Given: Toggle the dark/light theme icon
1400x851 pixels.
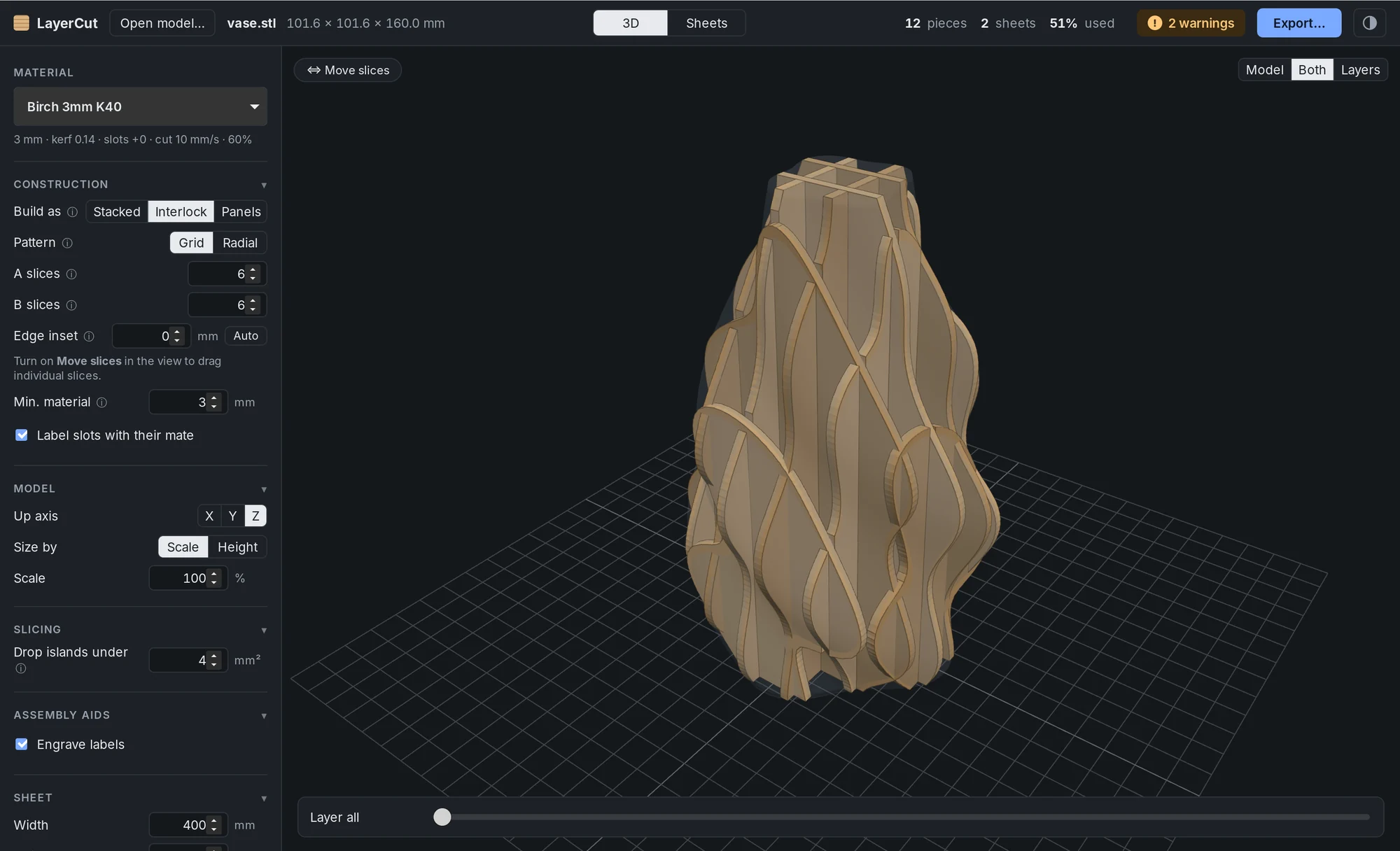Looking at the screenshot, I should (x=1369, y=23).
